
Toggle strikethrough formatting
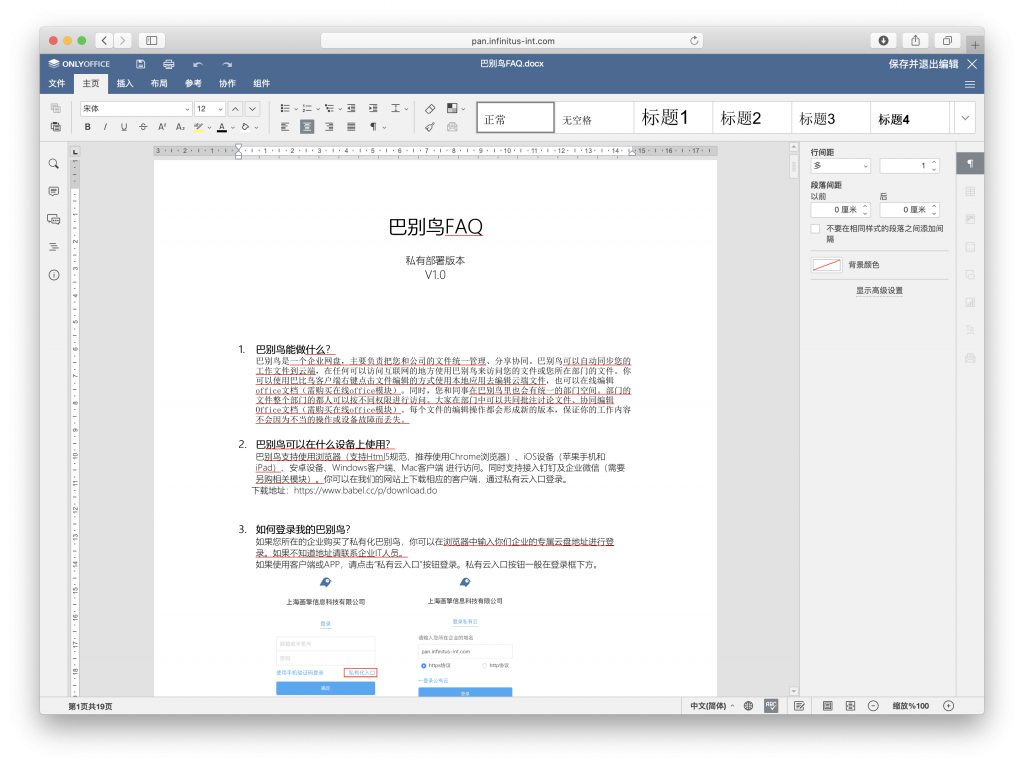143,127
